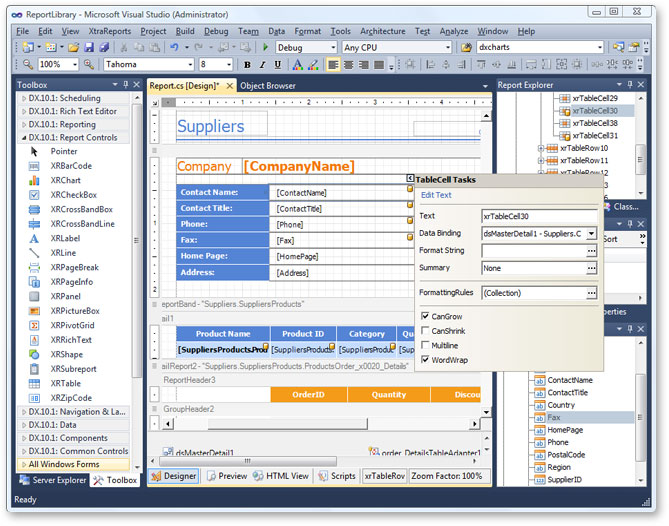Viewport: 669px width, 526px height.
Task: Click the Edit Text link
Action: (436, 195)
